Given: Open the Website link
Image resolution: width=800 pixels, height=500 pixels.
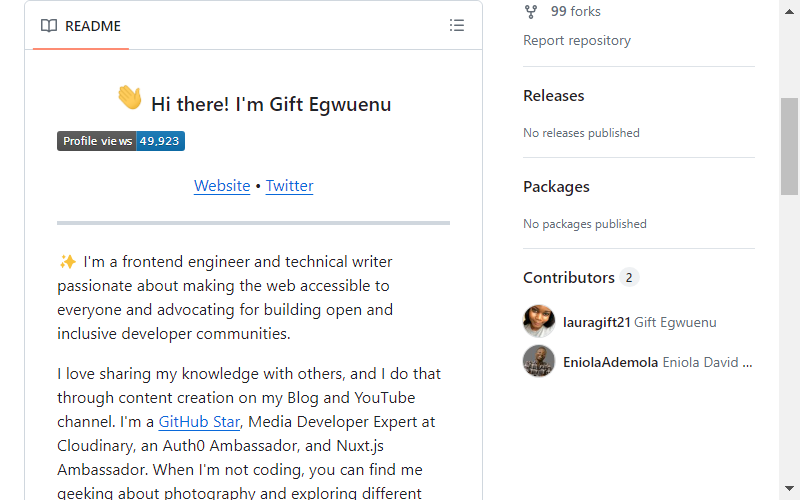Looking at the screenshot, I should click(x=222, y=186).
